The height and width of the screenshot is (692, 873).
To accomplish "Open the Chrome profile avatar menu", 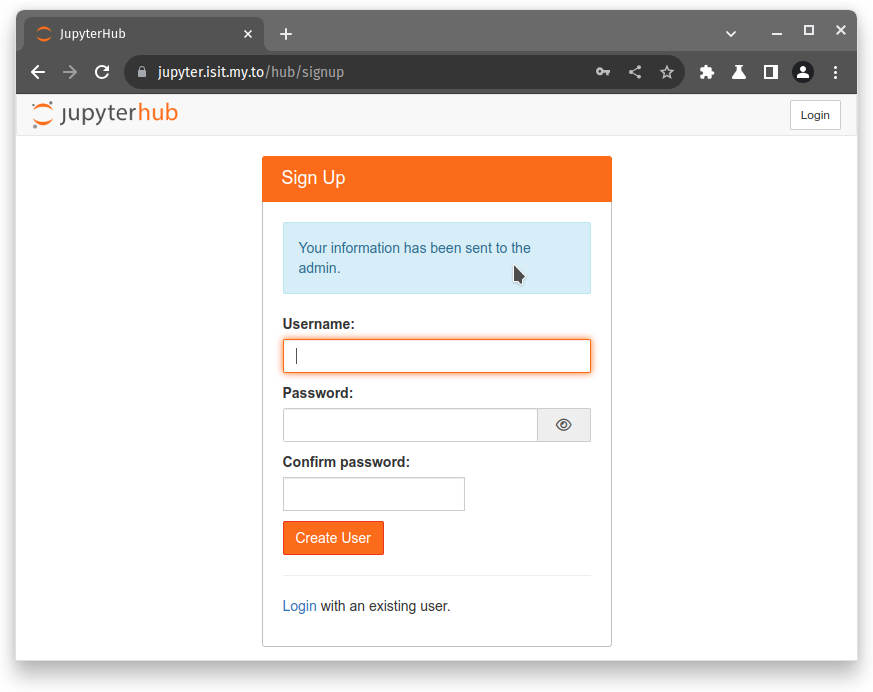I will pos(803,72).
